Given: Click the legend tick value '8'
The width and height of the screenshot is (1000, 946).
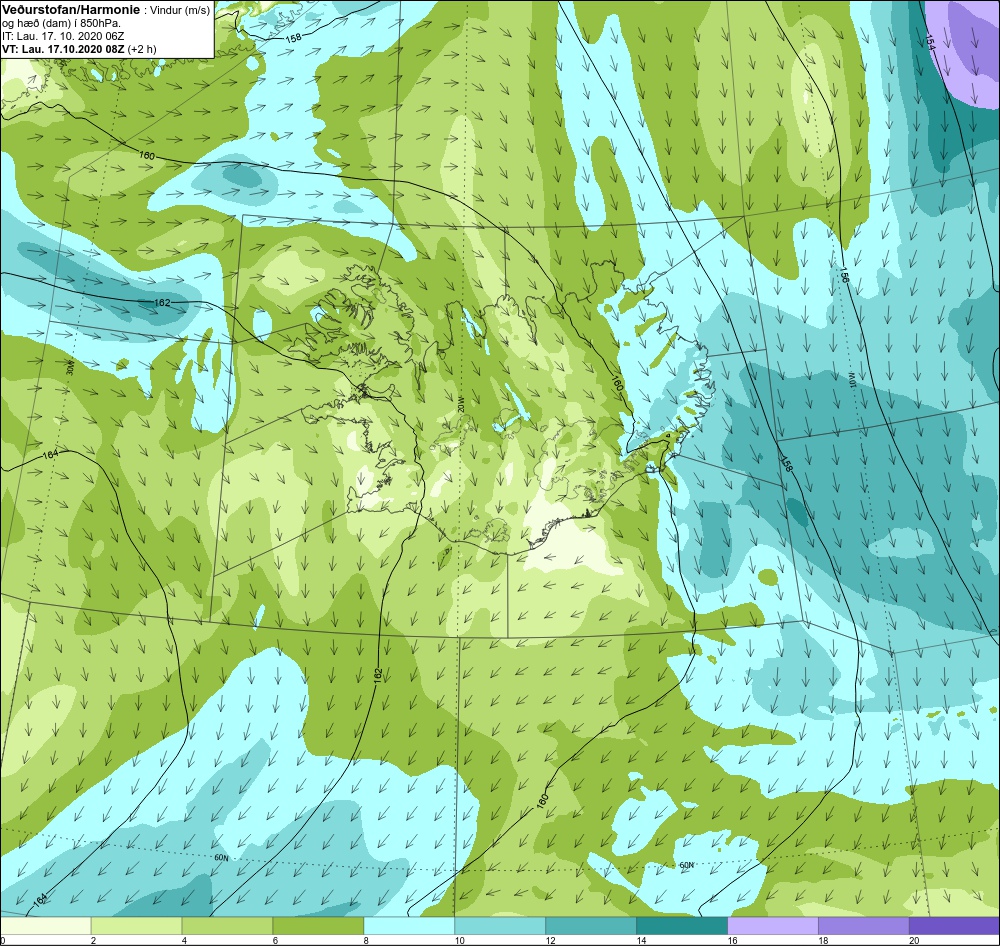Looking at the screenshot, I should click(x=366, y=940).
